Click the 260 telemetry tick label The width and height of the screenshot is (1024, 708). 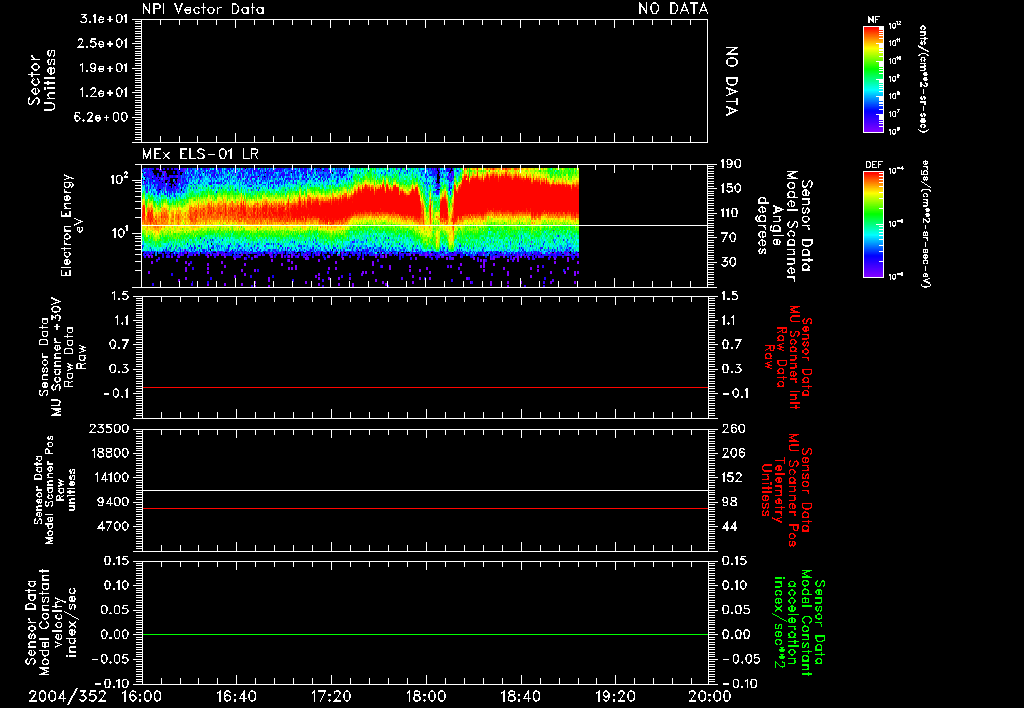click(x=733, y=428)
